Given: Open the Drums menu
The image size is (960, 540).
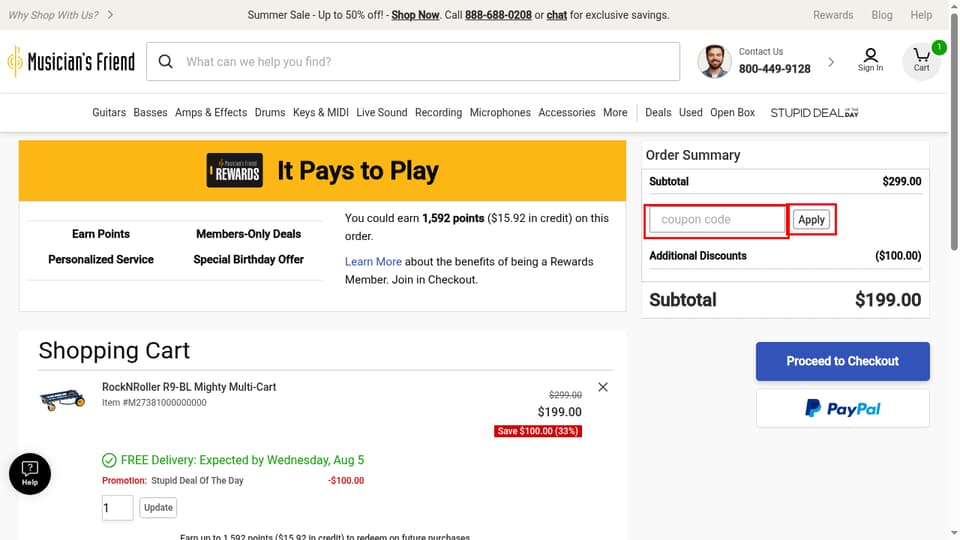Looking at the screenshot, I should pos(270,113).
